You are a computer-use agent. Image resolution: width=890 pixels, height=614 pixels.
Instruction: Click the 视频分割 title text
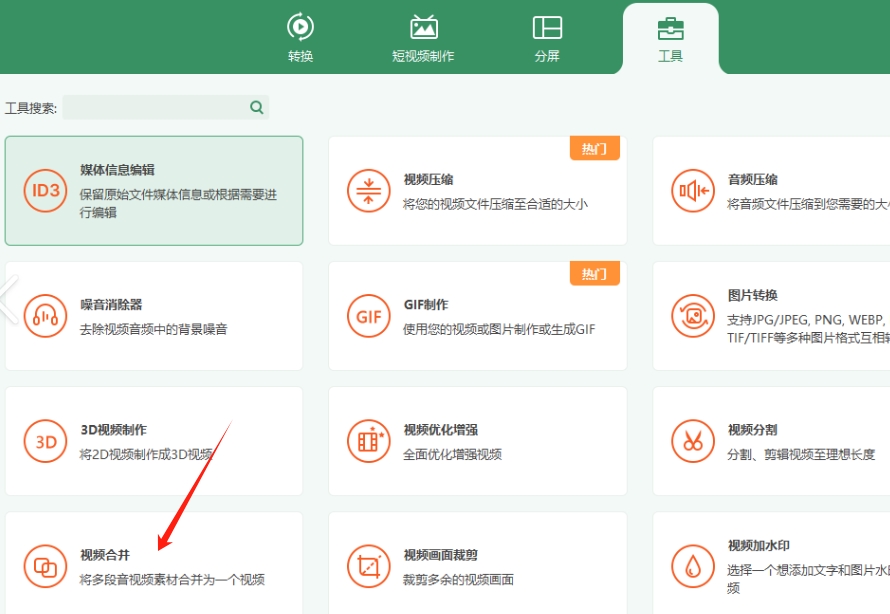point(753,430)
